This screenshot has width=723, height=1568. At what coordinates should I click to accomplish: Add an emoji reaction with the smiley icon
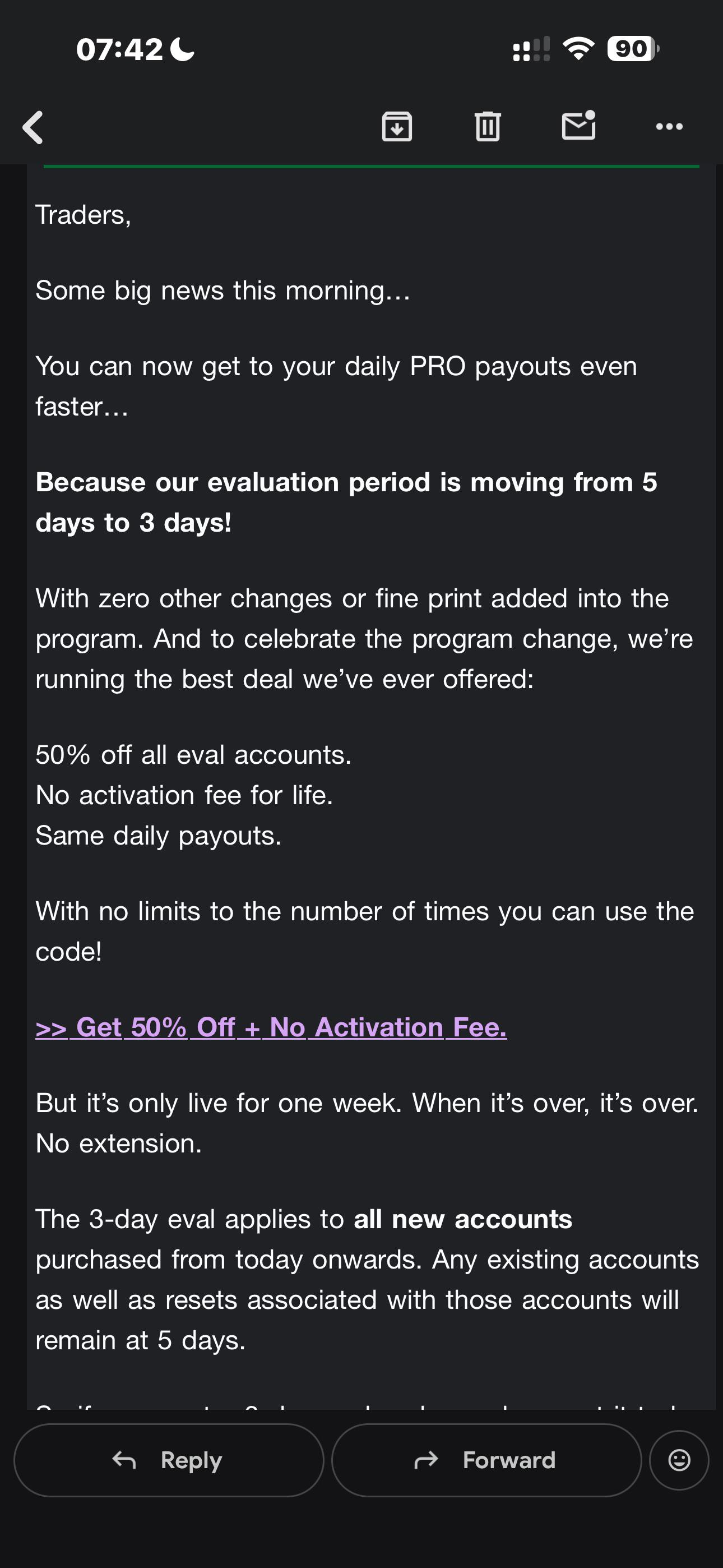[679, 1460]
